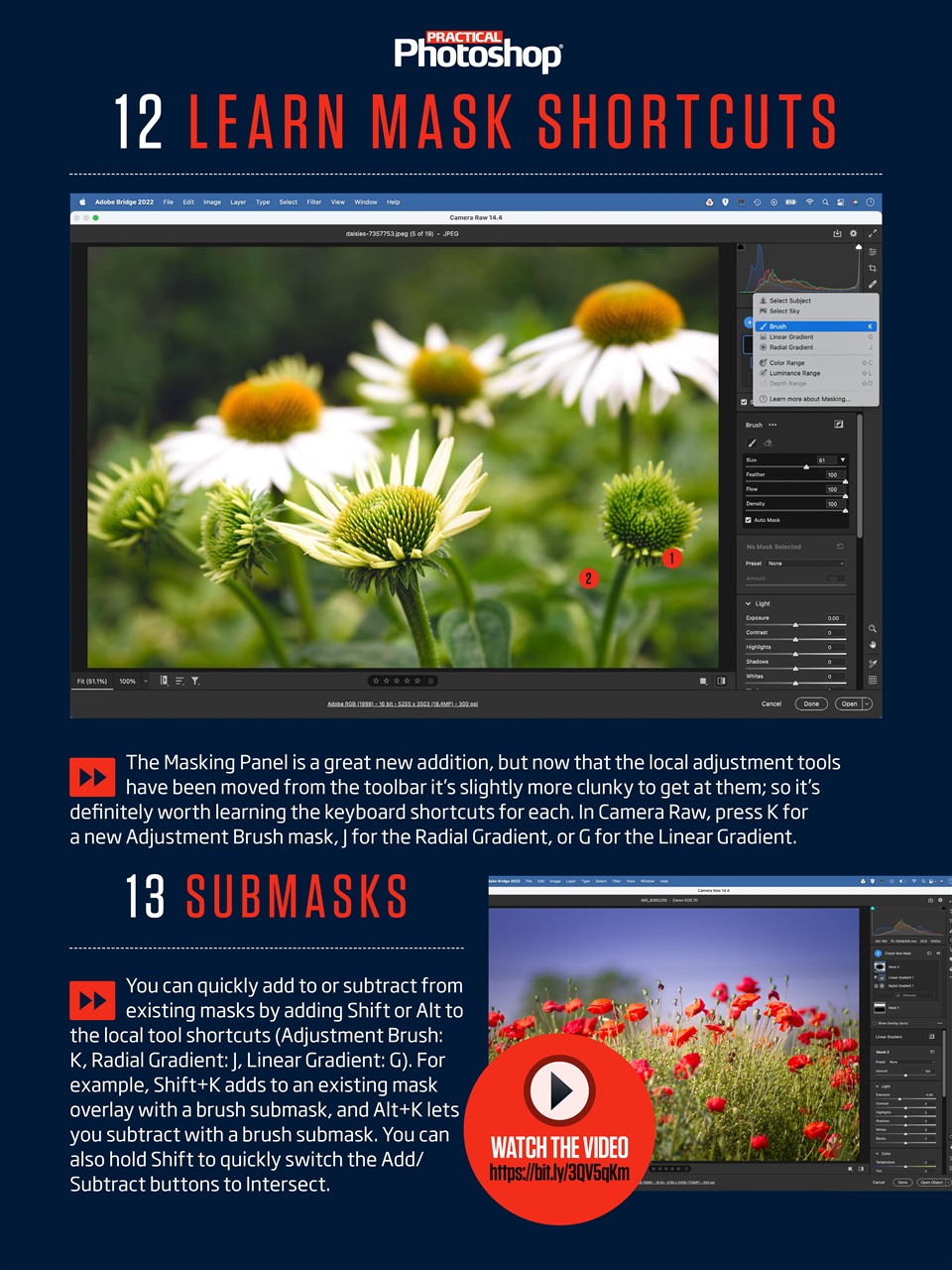The image size is (952, 1270).
Task: Click the Done button
Action: [812, 703]
